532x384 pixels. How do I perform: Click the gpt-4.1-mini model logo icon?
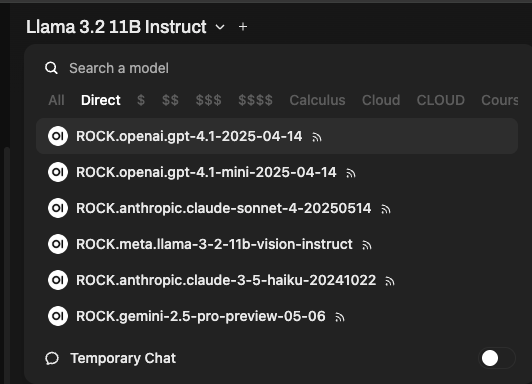[x=58, y=172]
